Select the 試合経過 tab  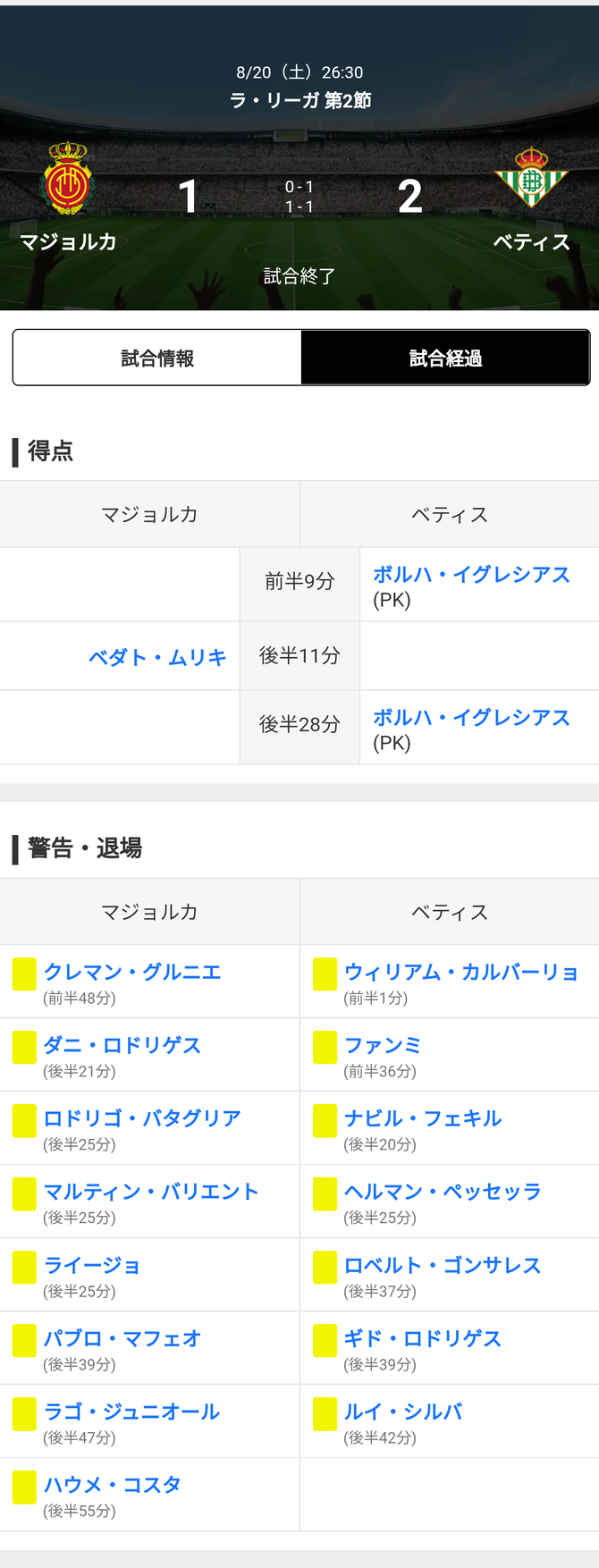(x=445, y=358)
